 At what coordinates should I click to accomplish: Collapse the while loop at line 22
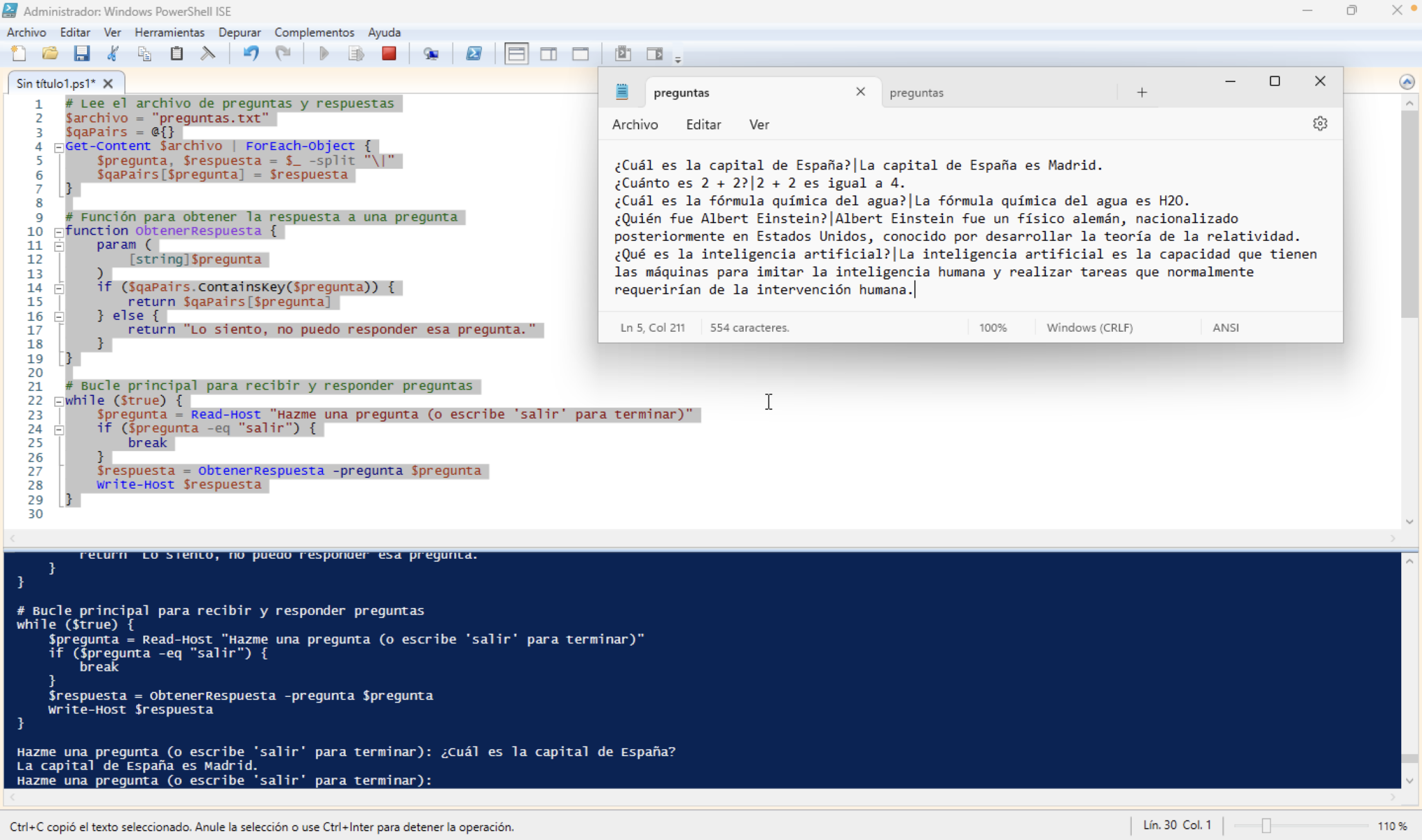pyautogui.click(x=59, y=401)
